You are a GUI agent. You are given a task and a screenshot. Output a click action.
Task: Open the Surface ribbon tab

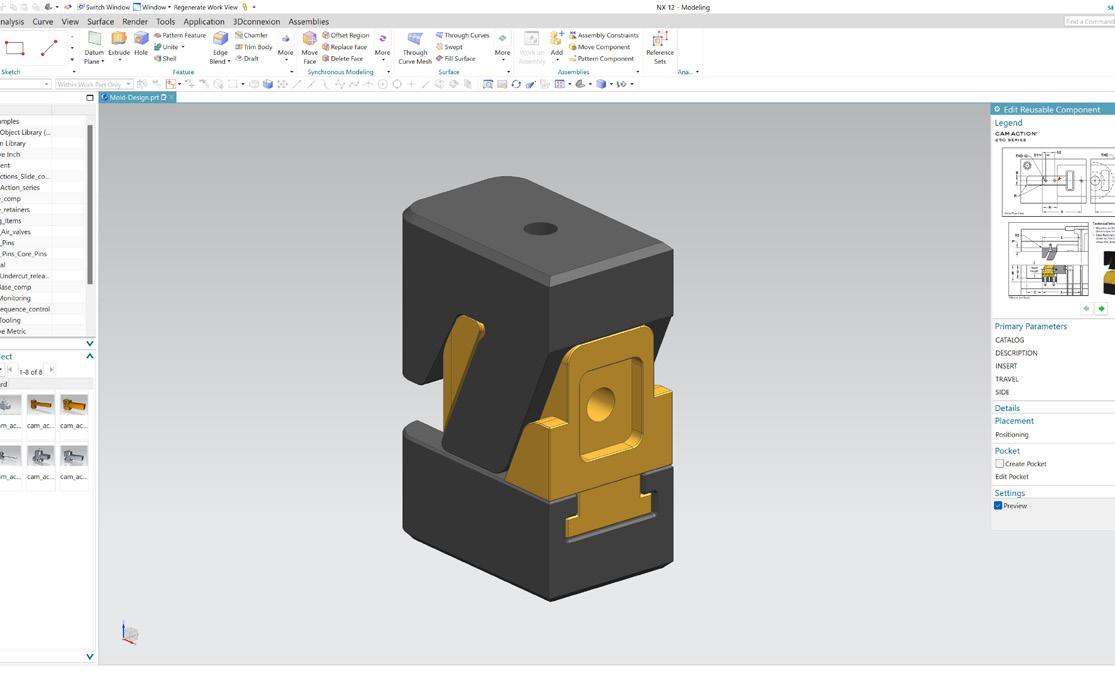click(100, 21)
